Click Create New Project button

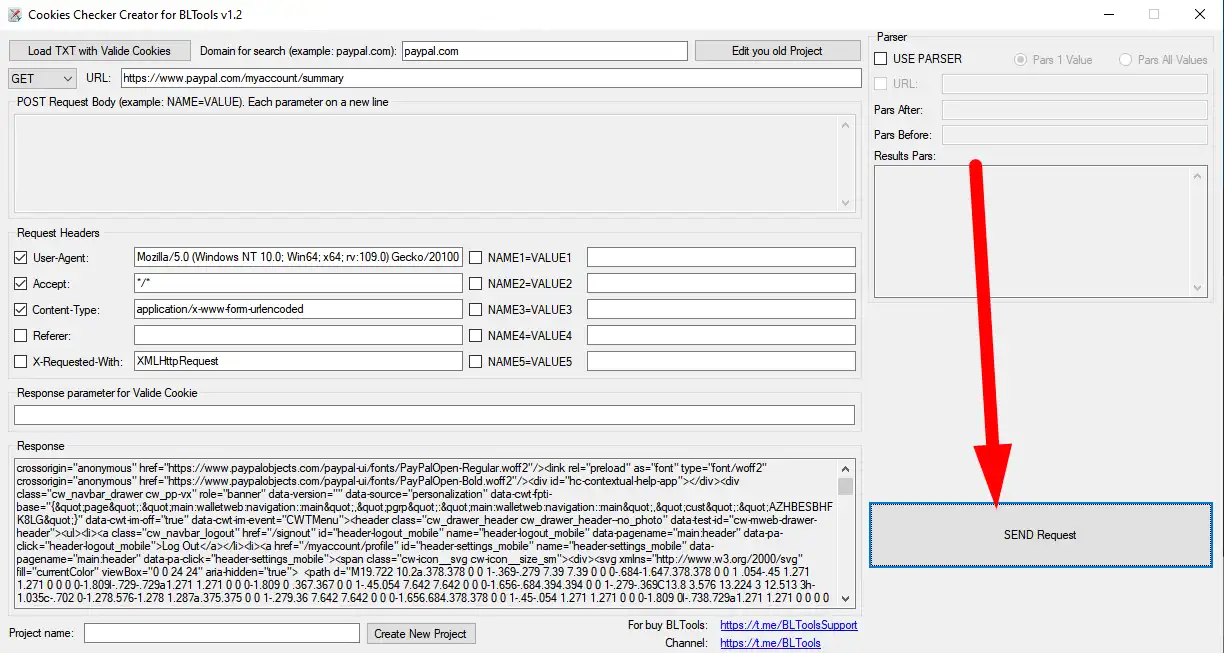(x=420, y=633)
